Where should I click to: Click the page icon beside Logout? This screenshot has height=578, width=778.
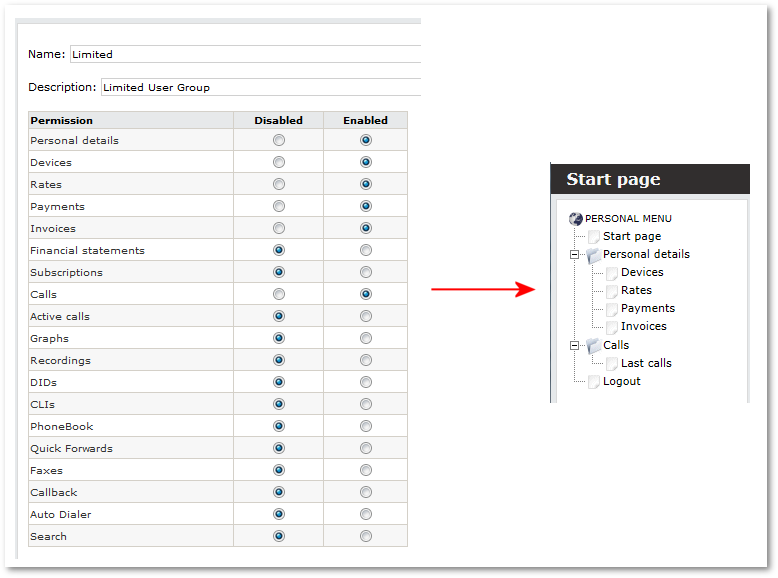pos(594,382)
